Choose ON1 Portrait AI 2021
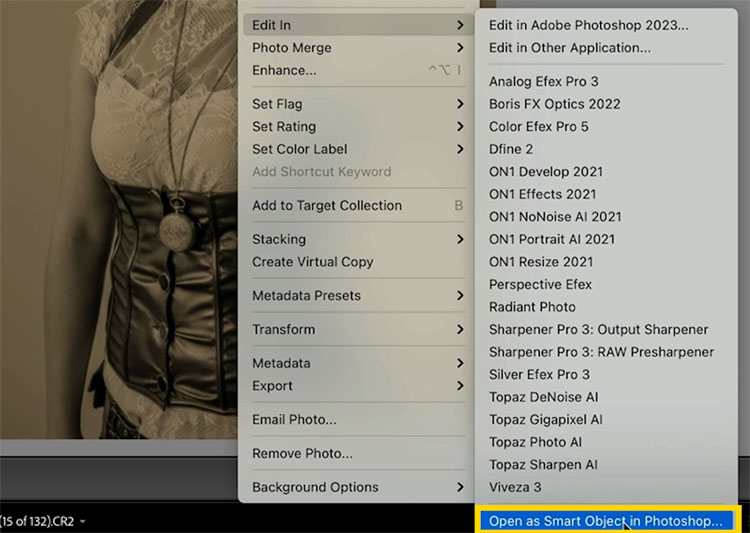This screenshot has width=750, height=533. click(x=606, y=239)
